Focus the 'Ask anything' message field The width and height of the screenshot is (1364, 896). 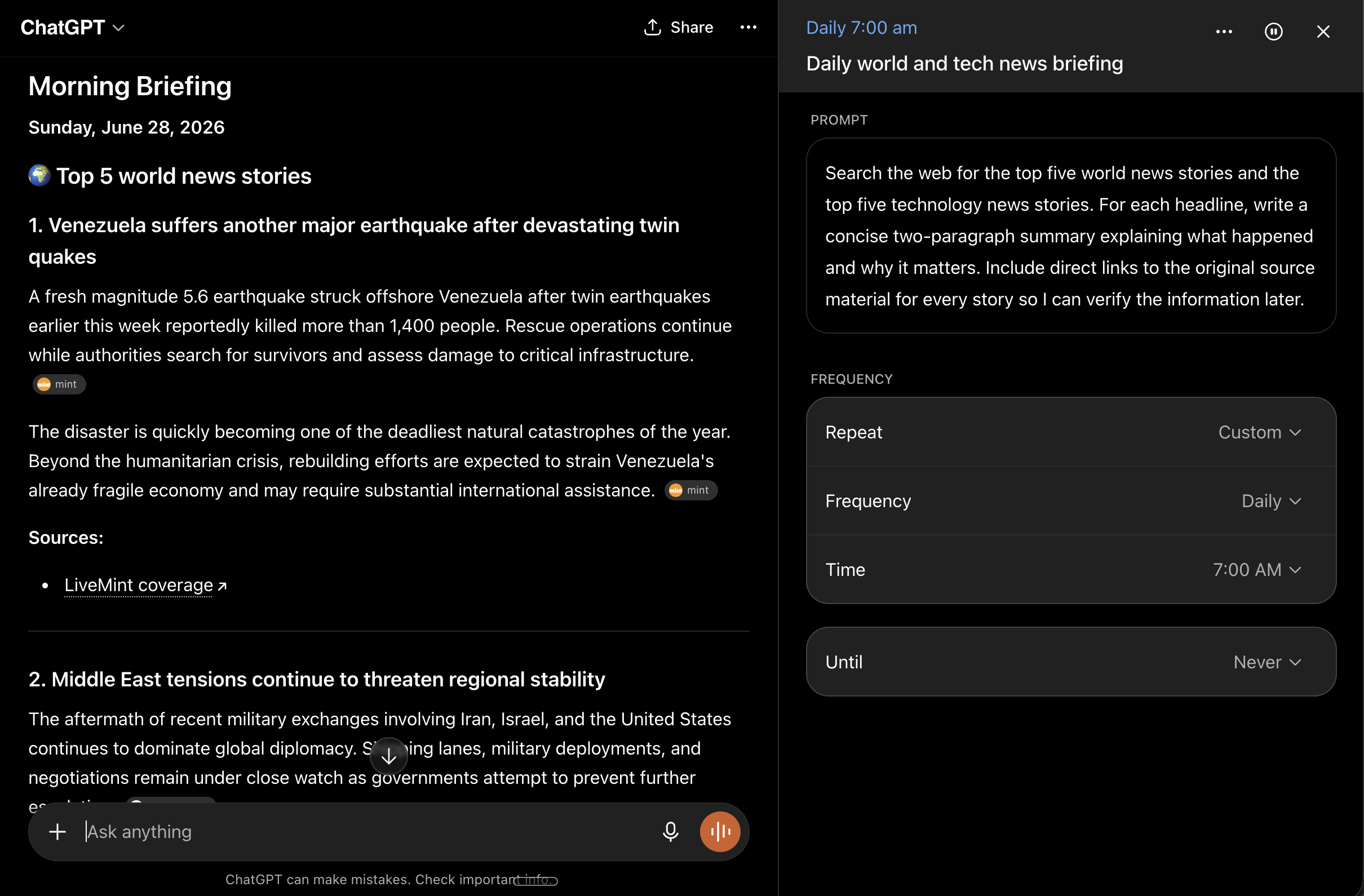click(367, 832)
